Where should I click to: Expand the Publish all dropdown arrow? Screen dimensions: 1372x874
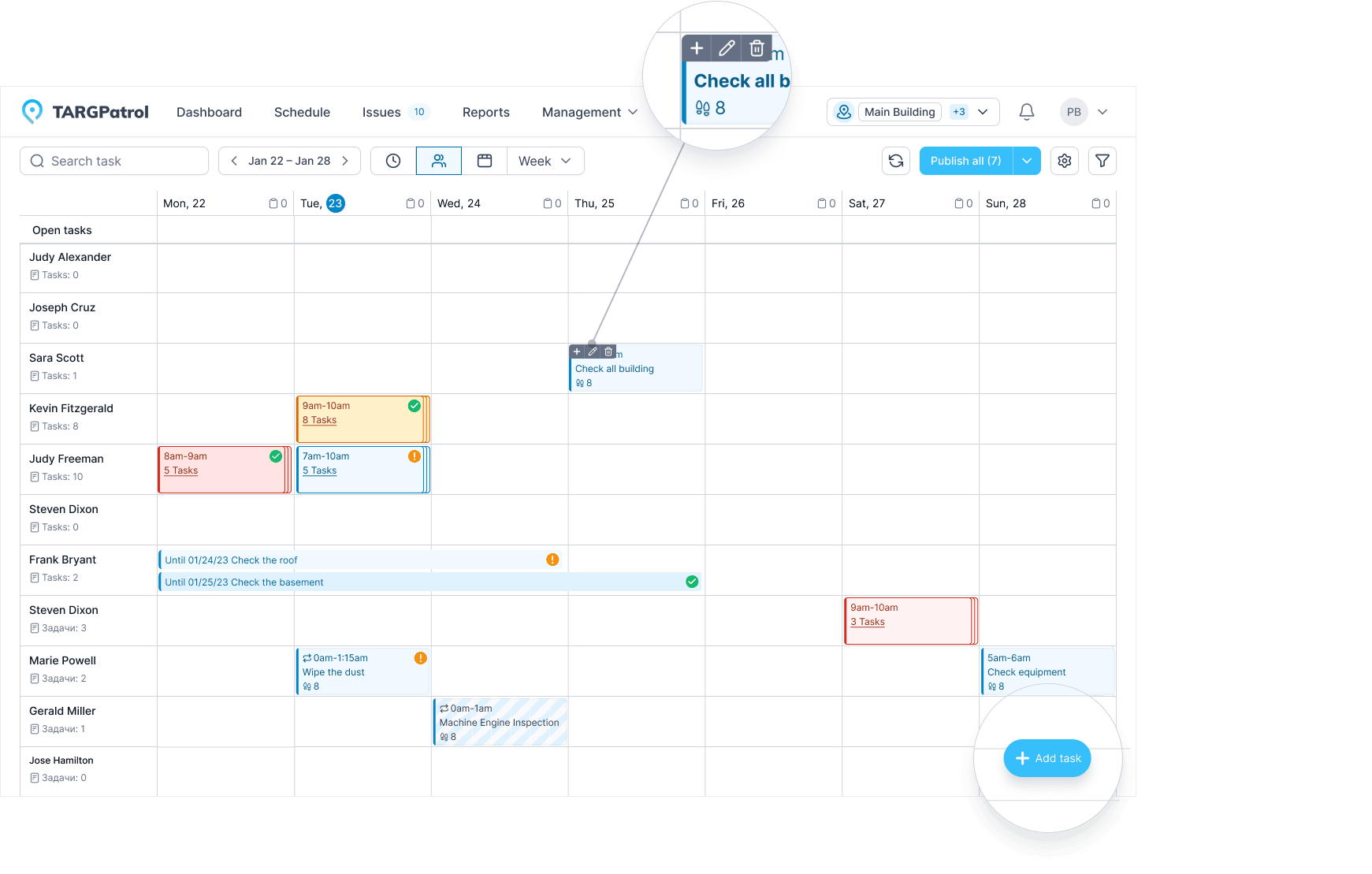[1027, 161]
